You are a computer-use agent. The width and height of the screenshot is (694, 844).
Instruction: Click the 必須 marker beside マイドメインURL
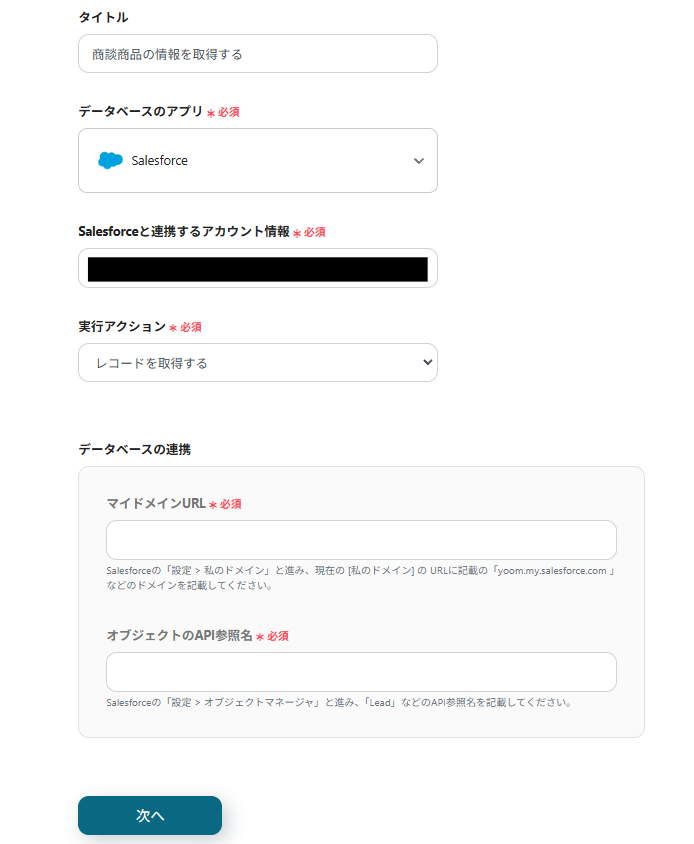click(x=230, y=504)
